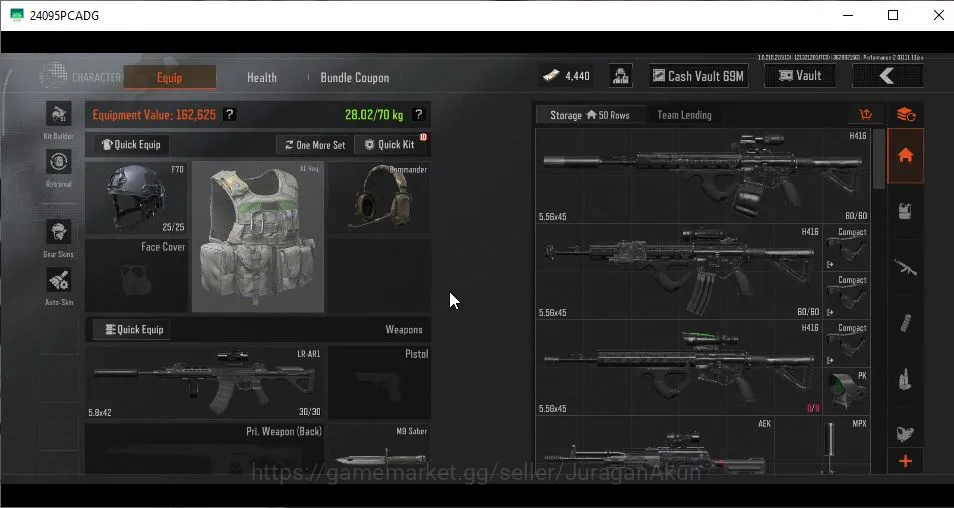The image size is (954, 508).
Task: Select the ammo rounds category in storage sidebar
Action: (x=905, y=379)
